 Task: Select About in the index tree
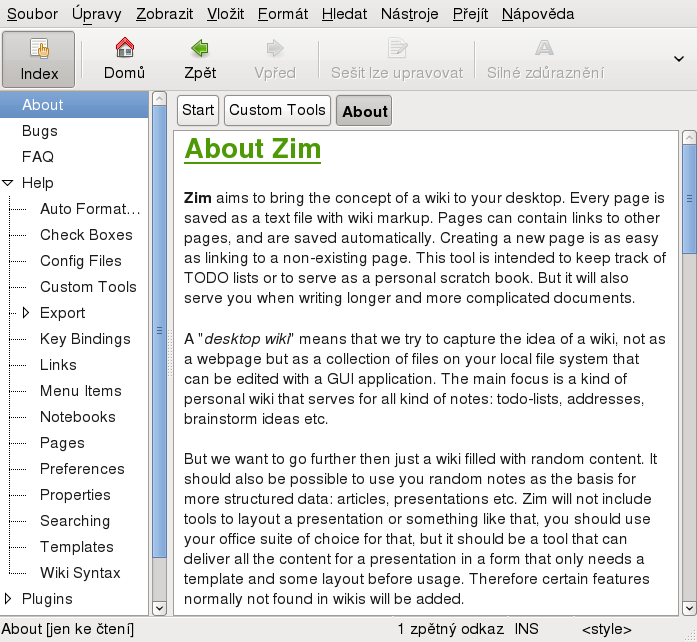pos(74,105)
